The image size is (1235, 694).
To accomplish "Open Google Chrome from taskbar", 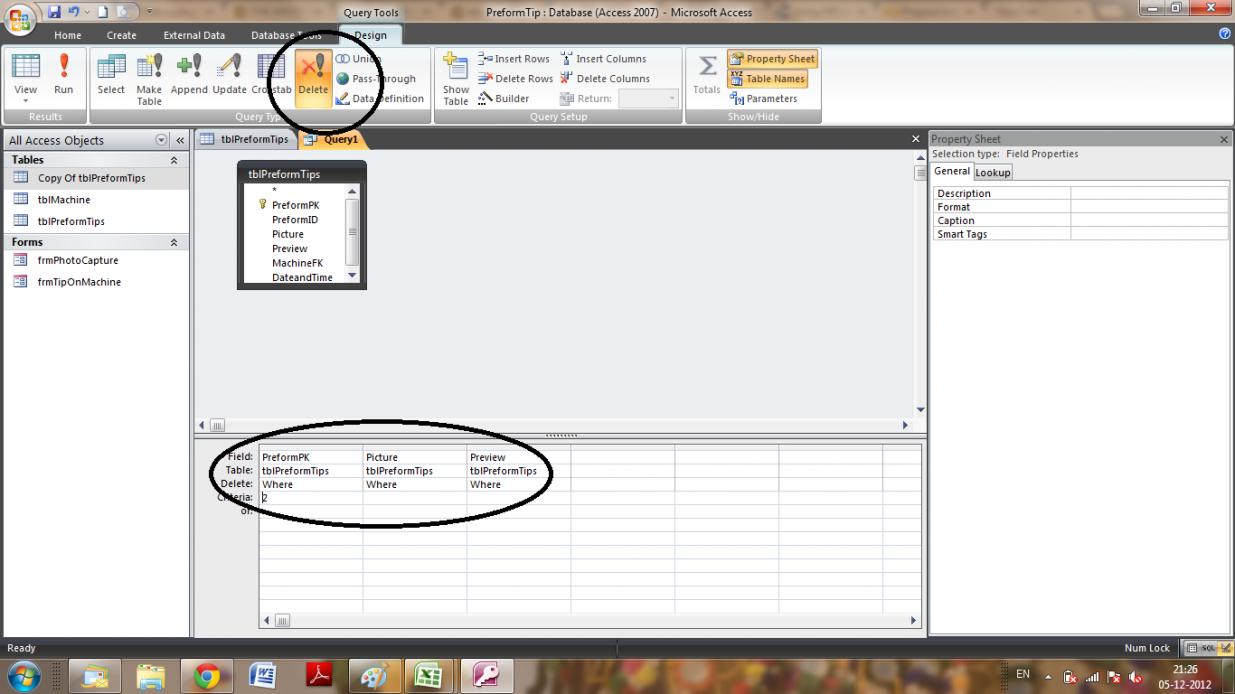I will point(207,677).
